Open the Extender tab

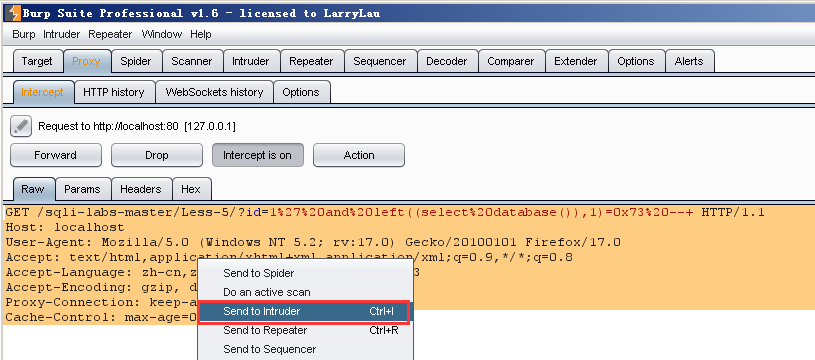tap(575, 61)
